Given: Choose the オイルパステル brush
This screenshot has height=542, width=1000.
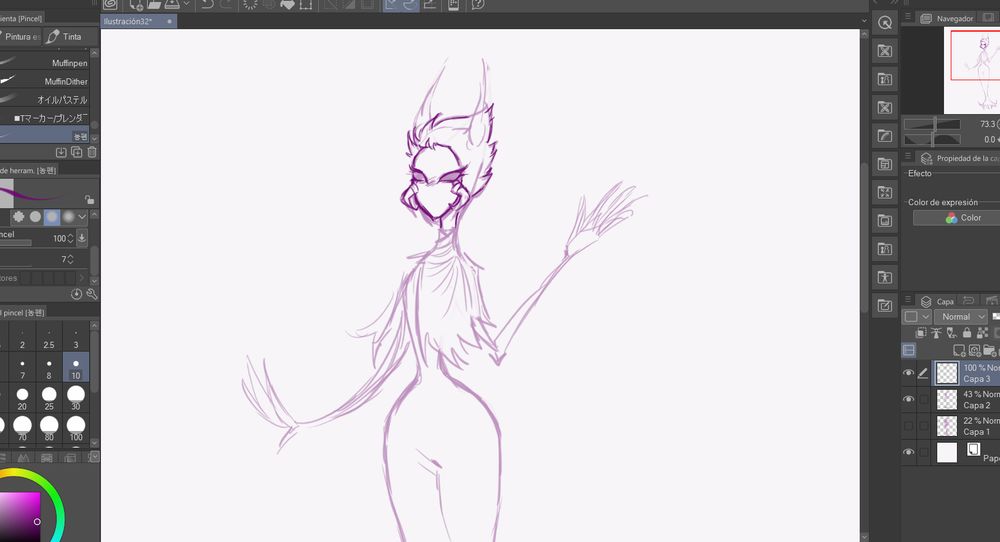Looking at the screenshot, I should click(x=44, y=99).
